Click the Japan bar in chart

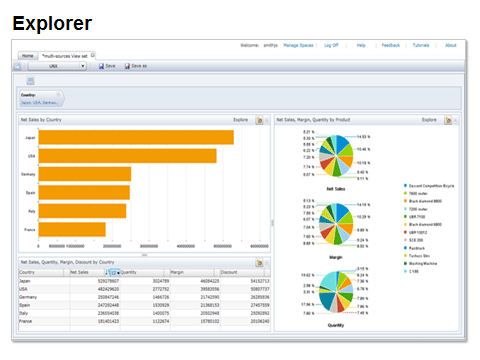(136, 137)
